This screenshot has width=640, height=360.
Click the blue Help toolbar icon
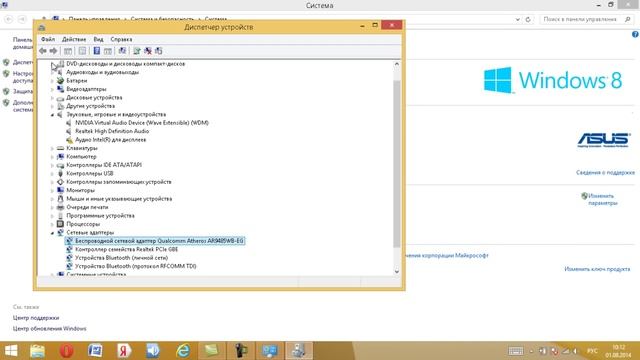(x=97, y=51)
